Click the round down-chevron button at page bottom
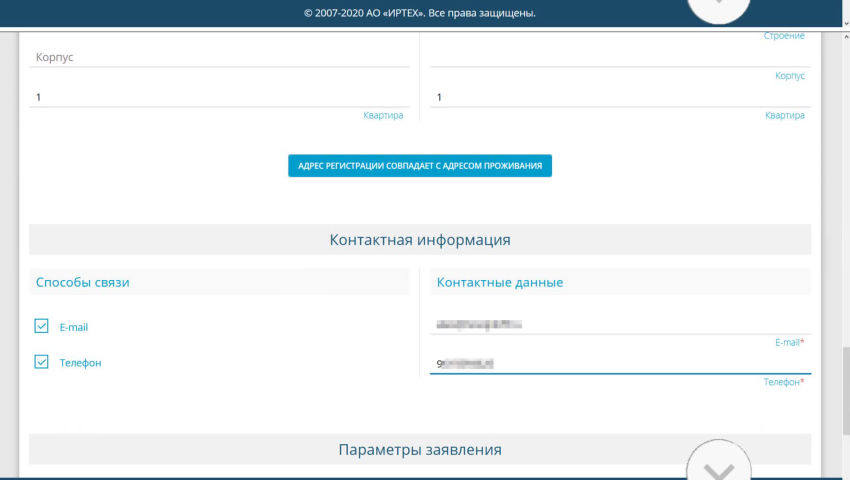The image size is (850, 480). [x=719, y=466]
